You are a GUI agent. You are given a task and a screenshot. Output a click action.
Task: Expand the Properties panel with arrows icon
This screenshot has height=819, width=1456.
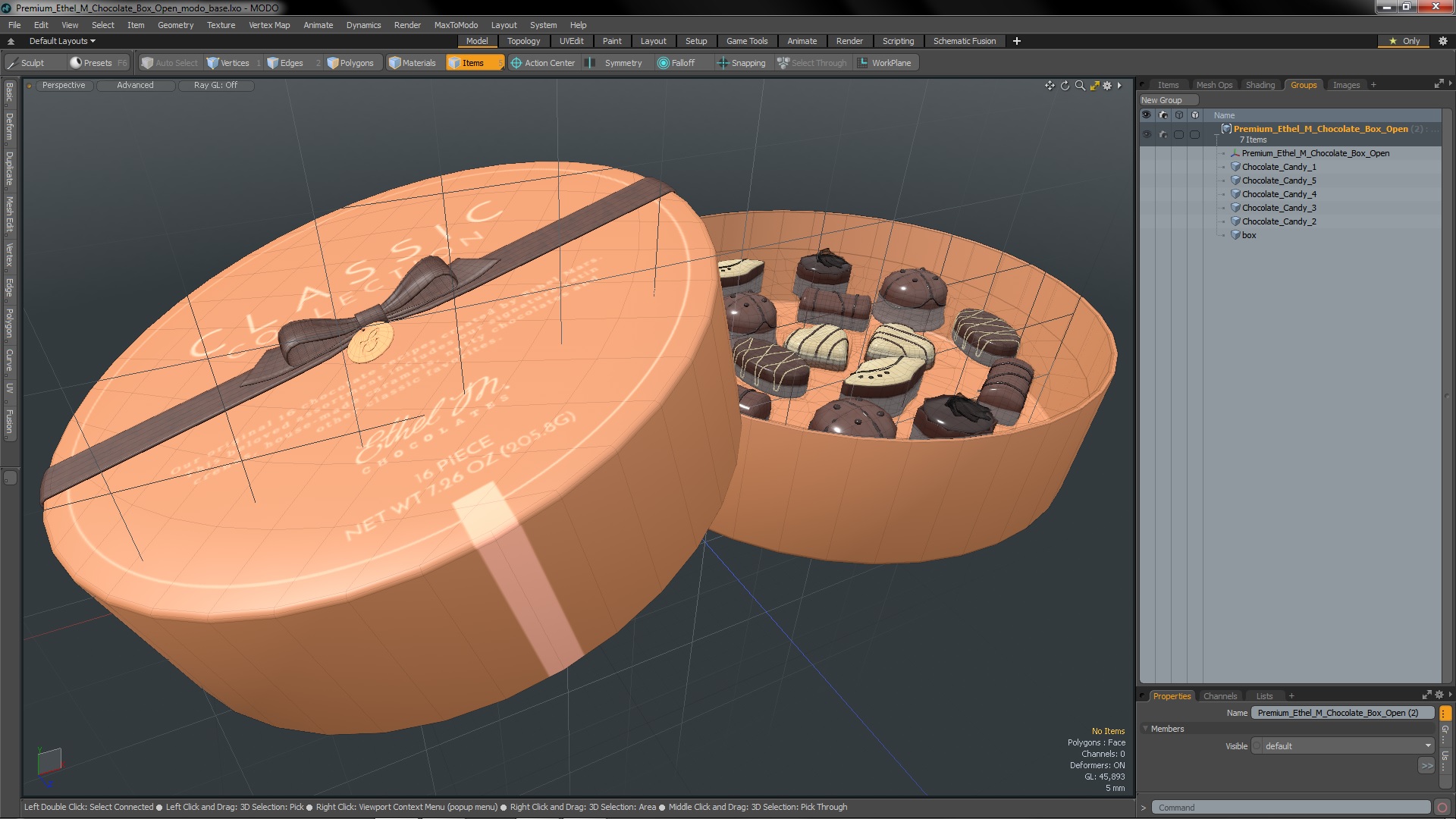coord(1426,695)
